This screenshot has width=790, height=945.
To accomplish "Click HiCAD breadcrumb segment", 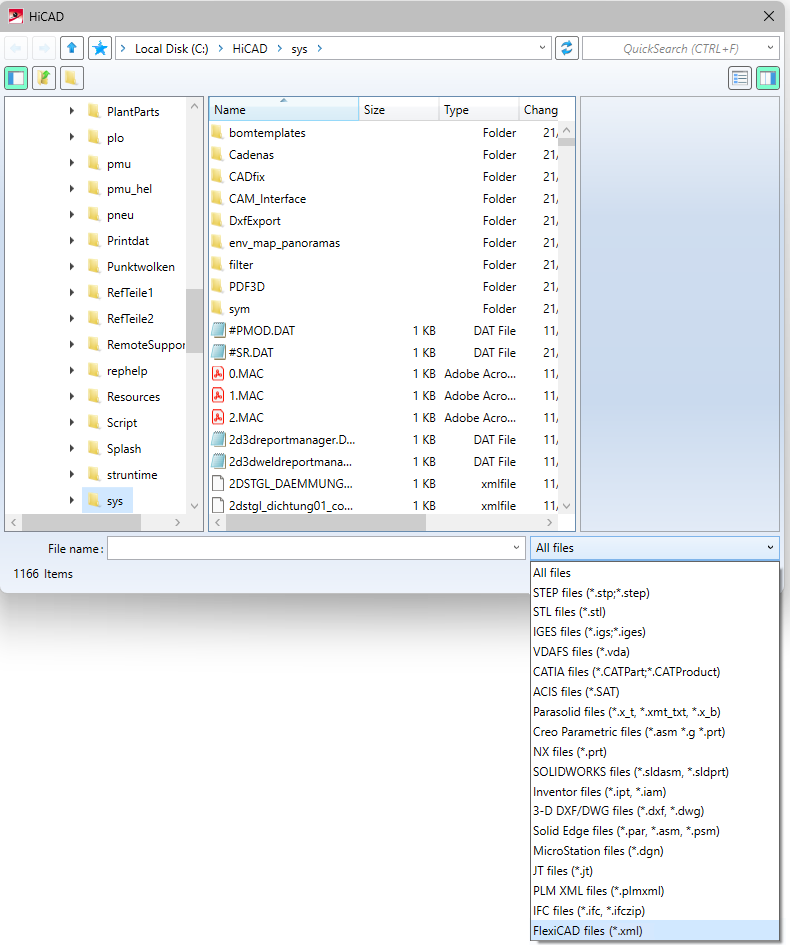I will click(250, 49).
